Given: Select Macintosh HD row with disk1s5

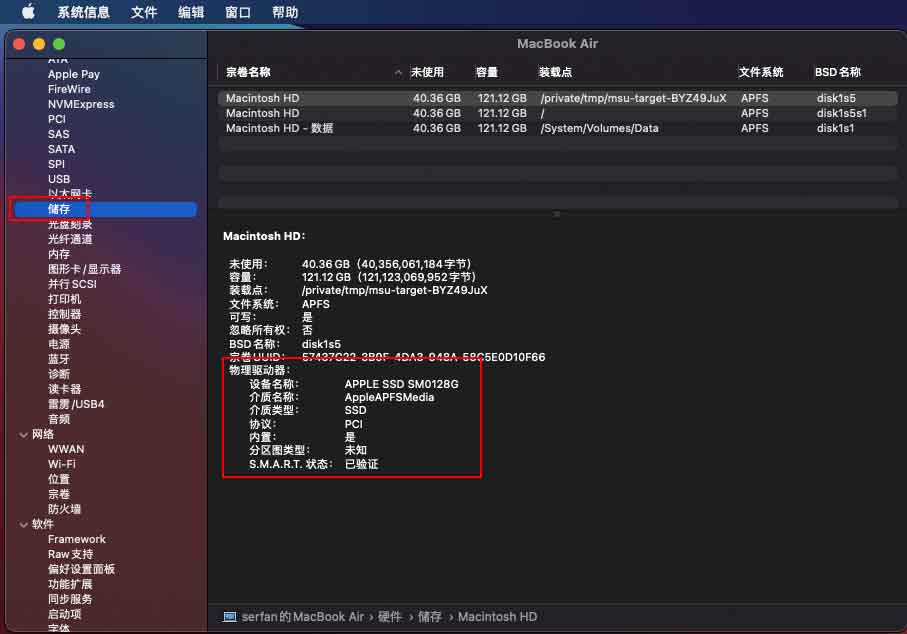Looking at the screenshot, I should click(x=558, y=98).
